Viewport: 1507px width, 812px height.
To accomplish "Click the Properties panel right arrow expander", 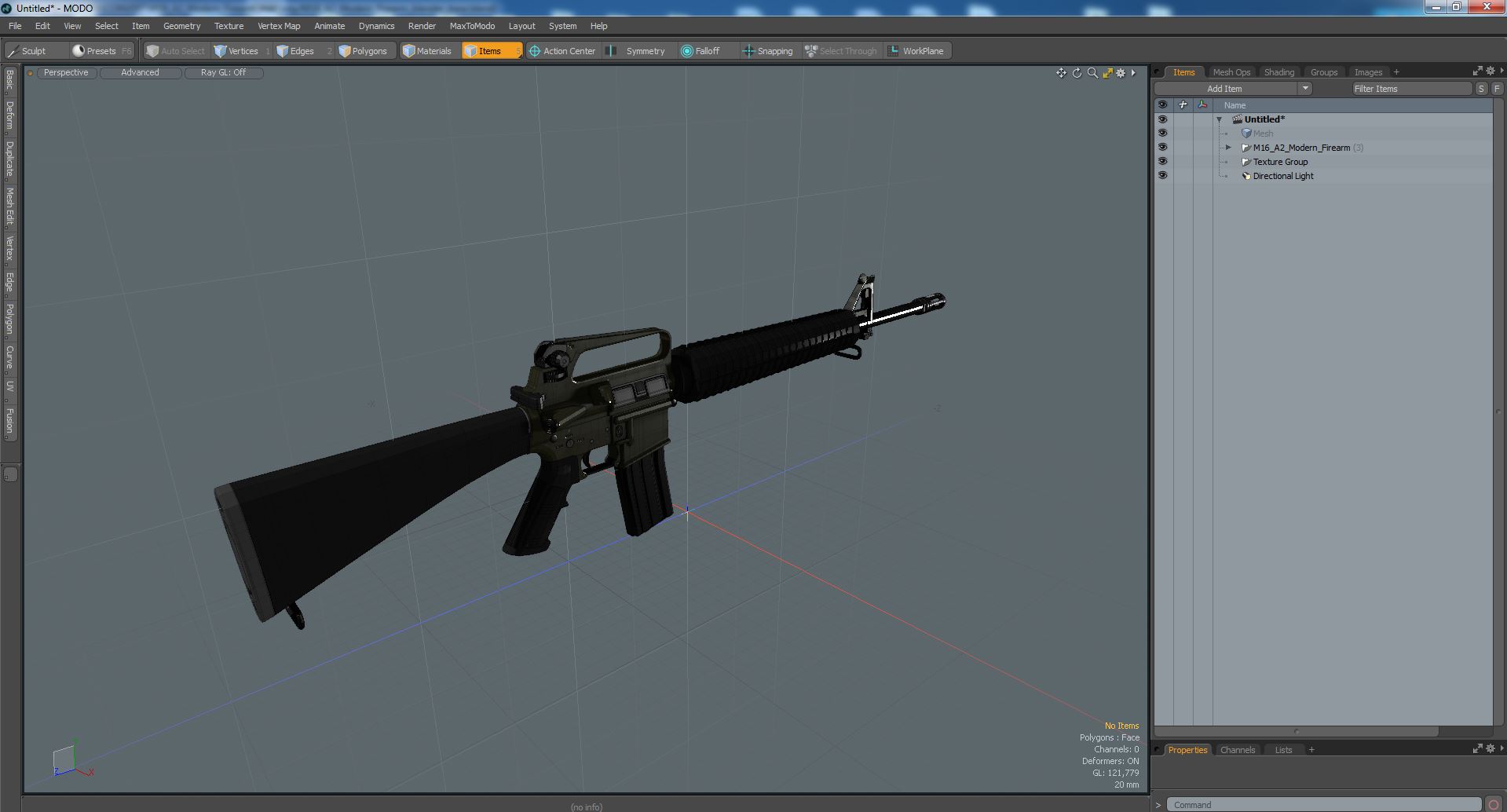I will pos(1502,748).
